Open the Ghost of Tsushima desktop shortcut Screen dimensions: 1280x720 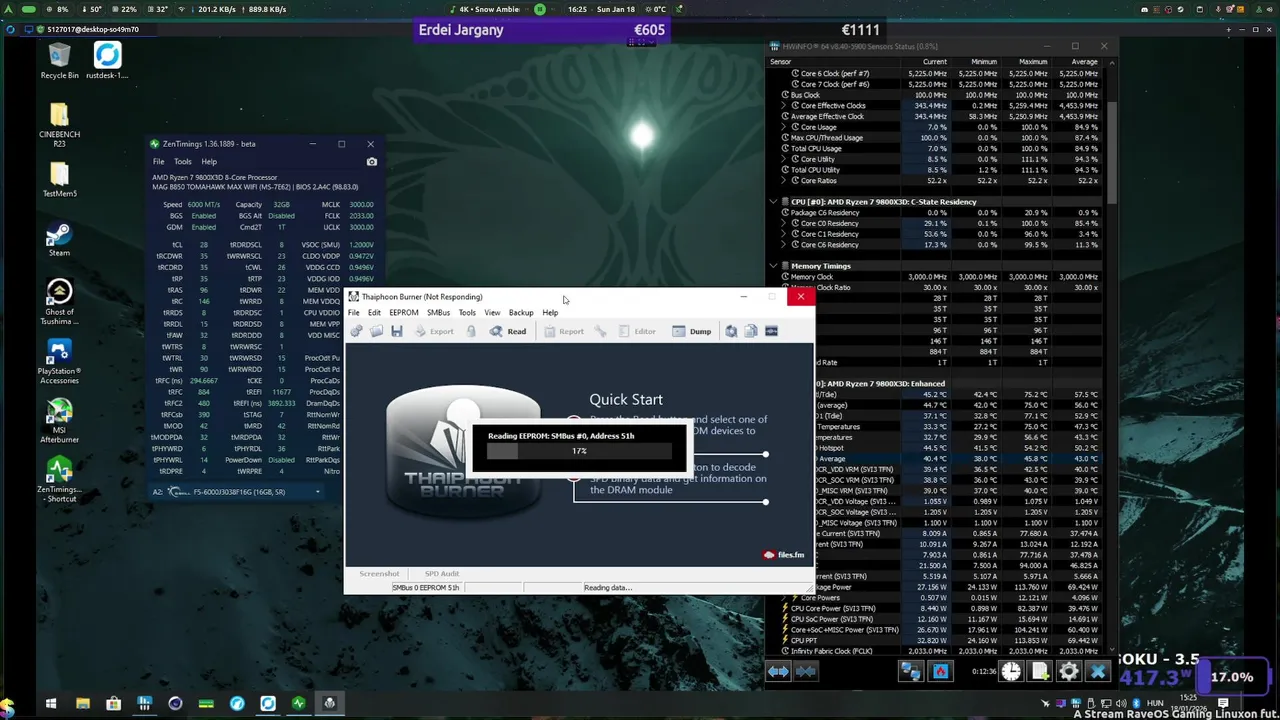pos(59,302)
